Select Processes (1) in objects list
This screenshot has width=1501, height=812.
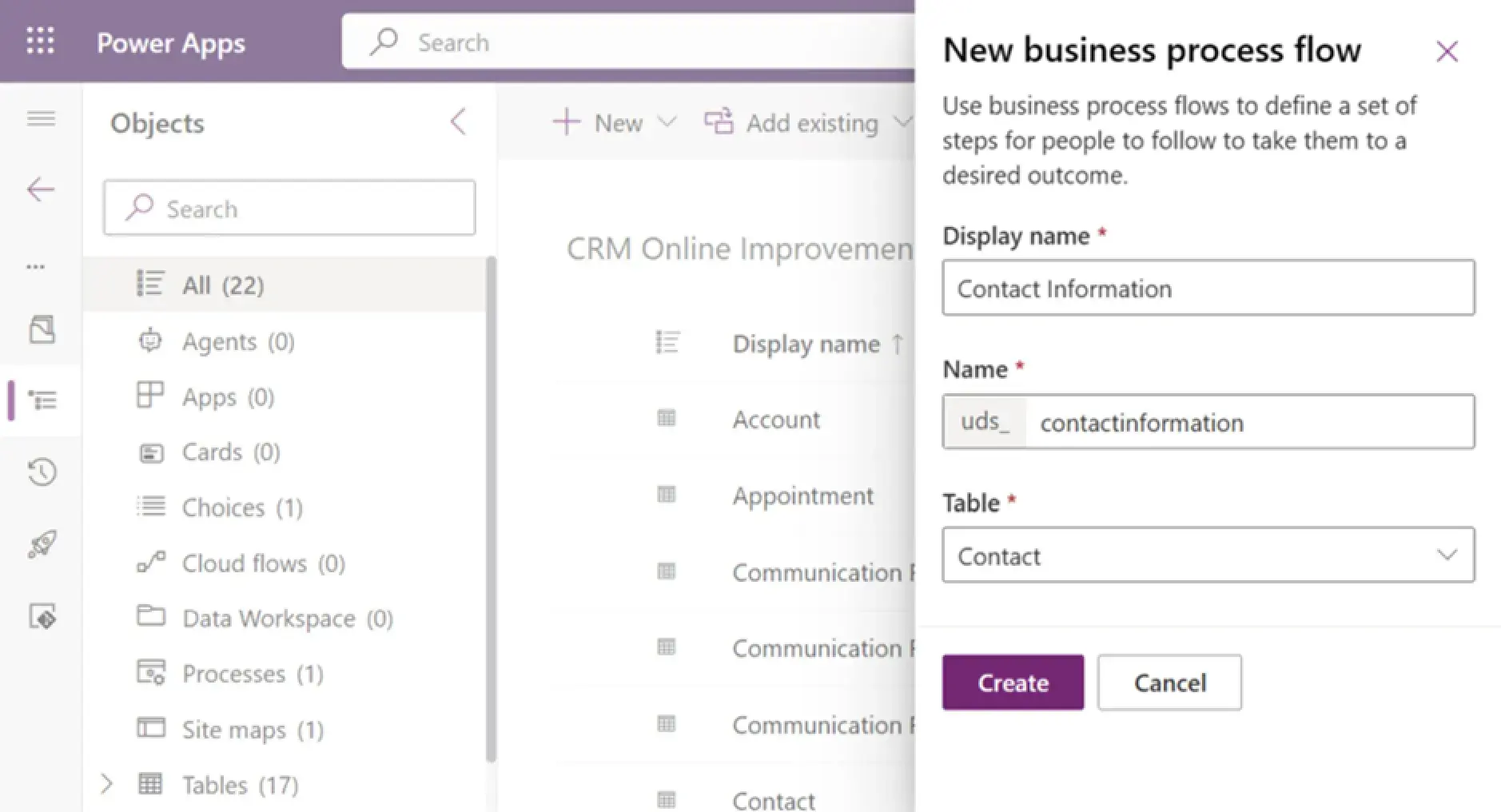(x=285, y=674)
